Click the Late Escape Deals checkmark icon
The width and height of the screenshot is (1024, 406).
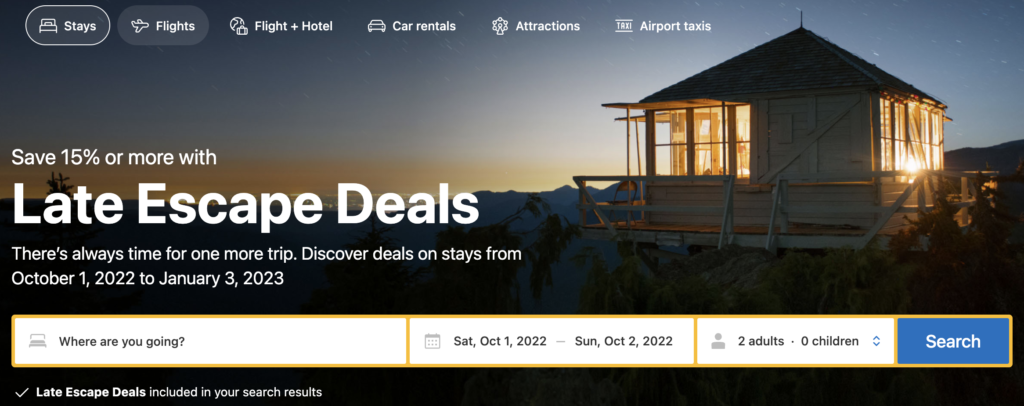[x=22, y=392]
